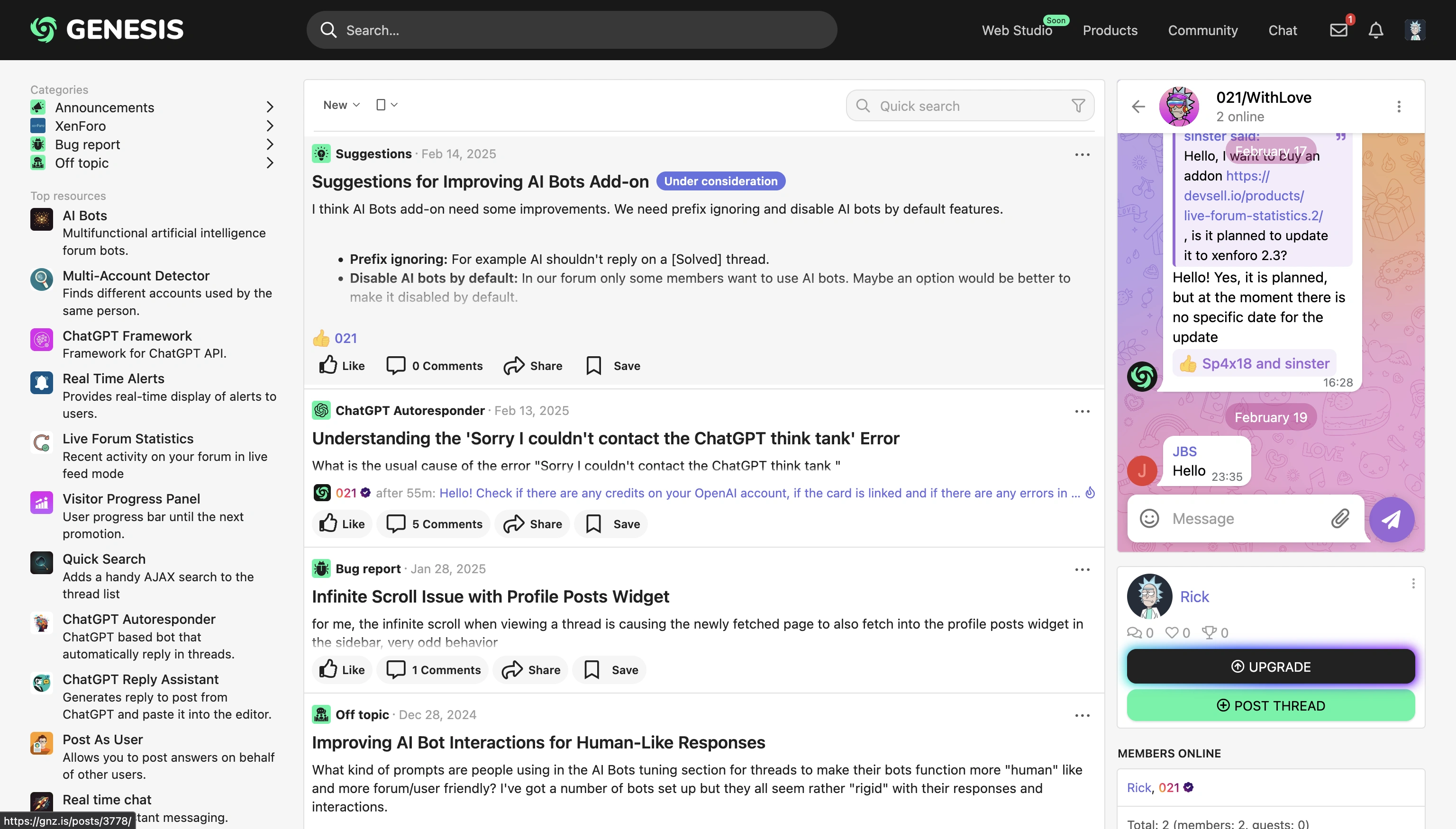Open more options for ChatGPT Autoresponder post
The image size is (1456, 829).
coord(1082,412)
